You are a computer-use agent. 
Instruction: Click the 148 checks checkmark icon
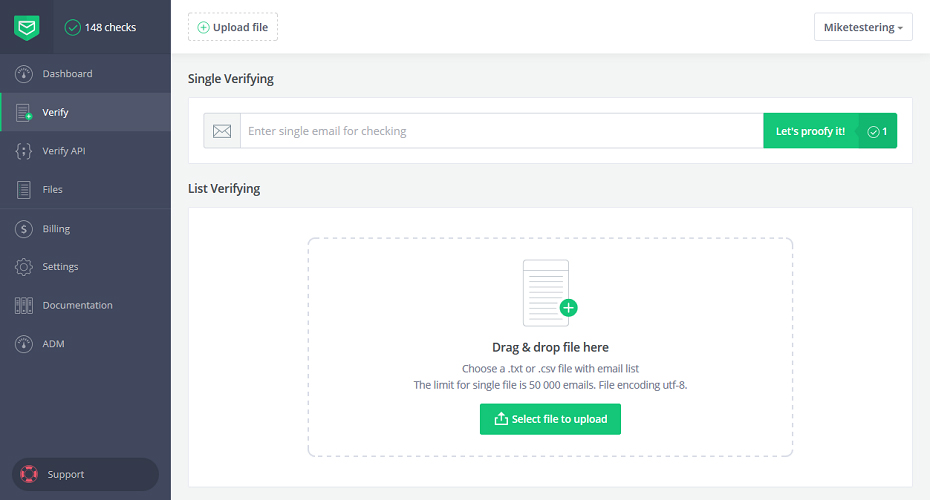[72, 27]
